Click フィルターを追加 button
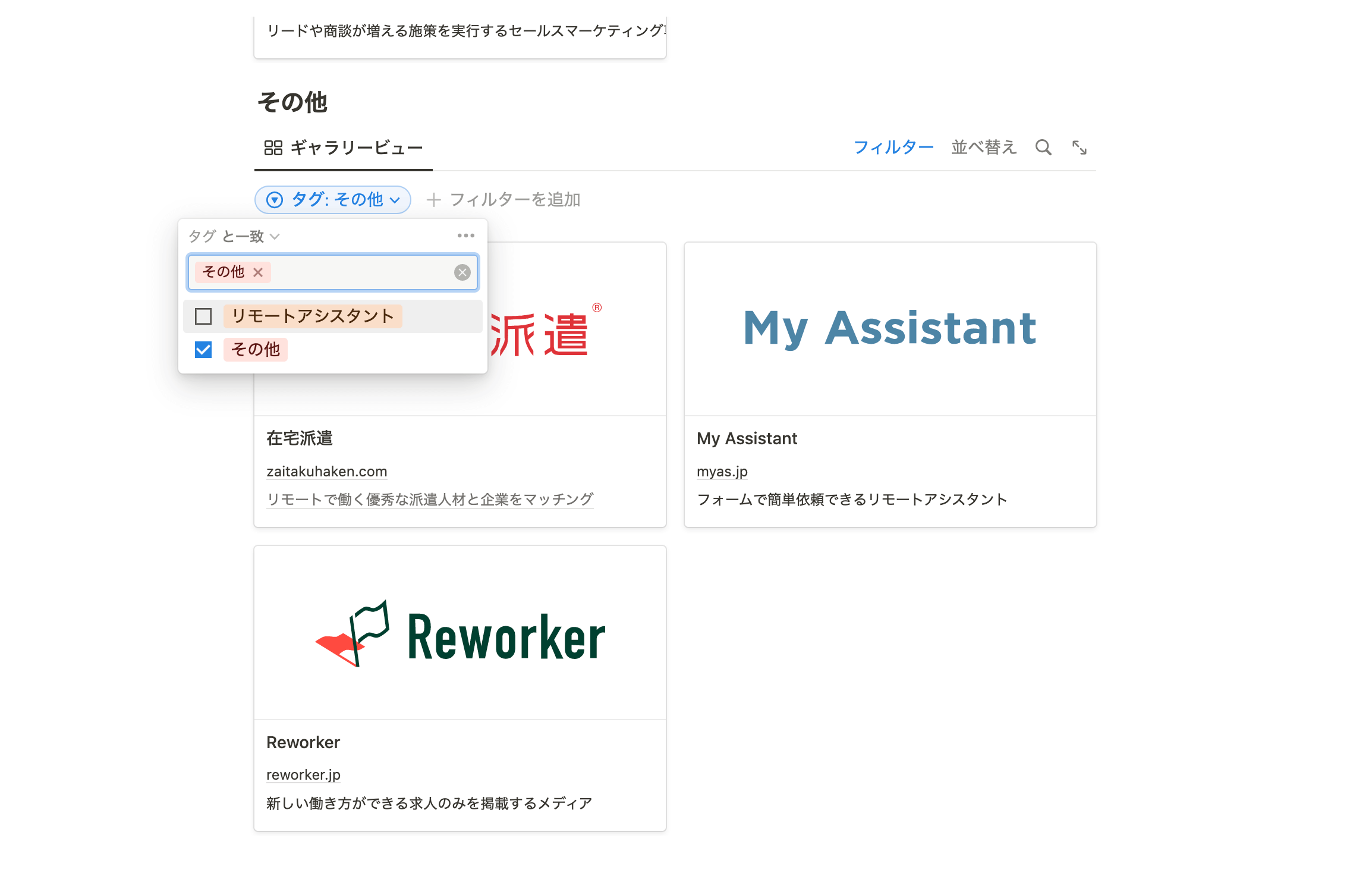 coord(504,200)
